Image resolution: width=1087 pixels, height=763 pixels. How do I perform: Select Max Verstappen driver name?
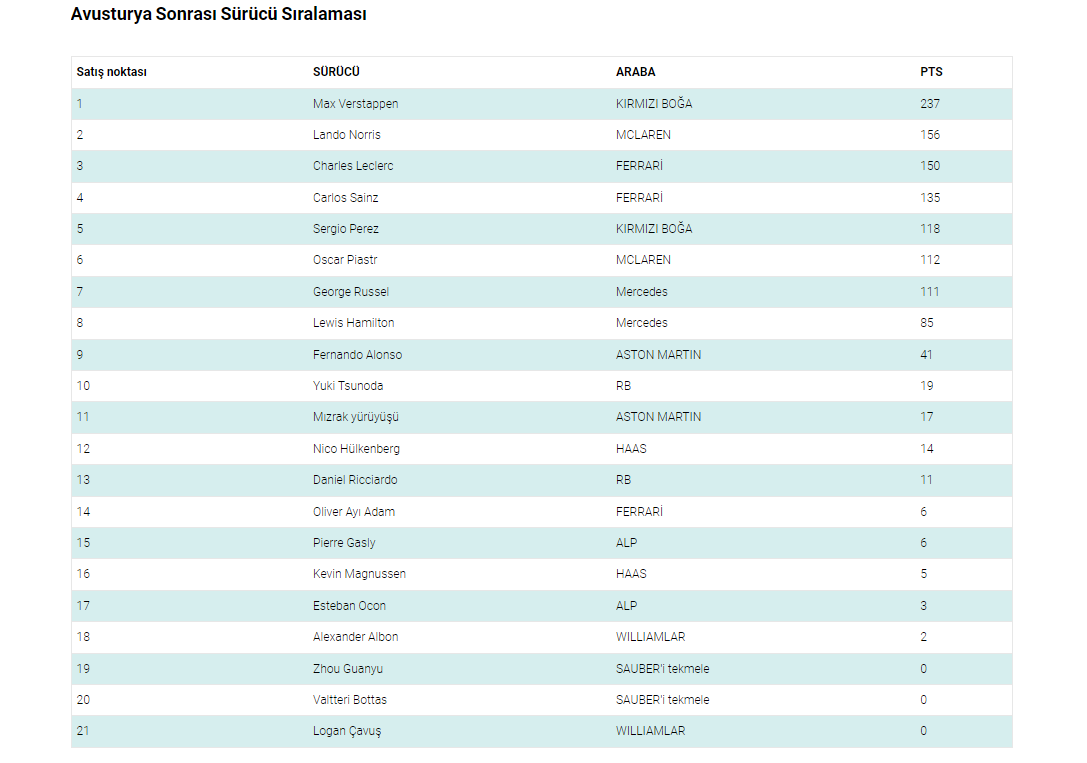click(x=355, y=104)
